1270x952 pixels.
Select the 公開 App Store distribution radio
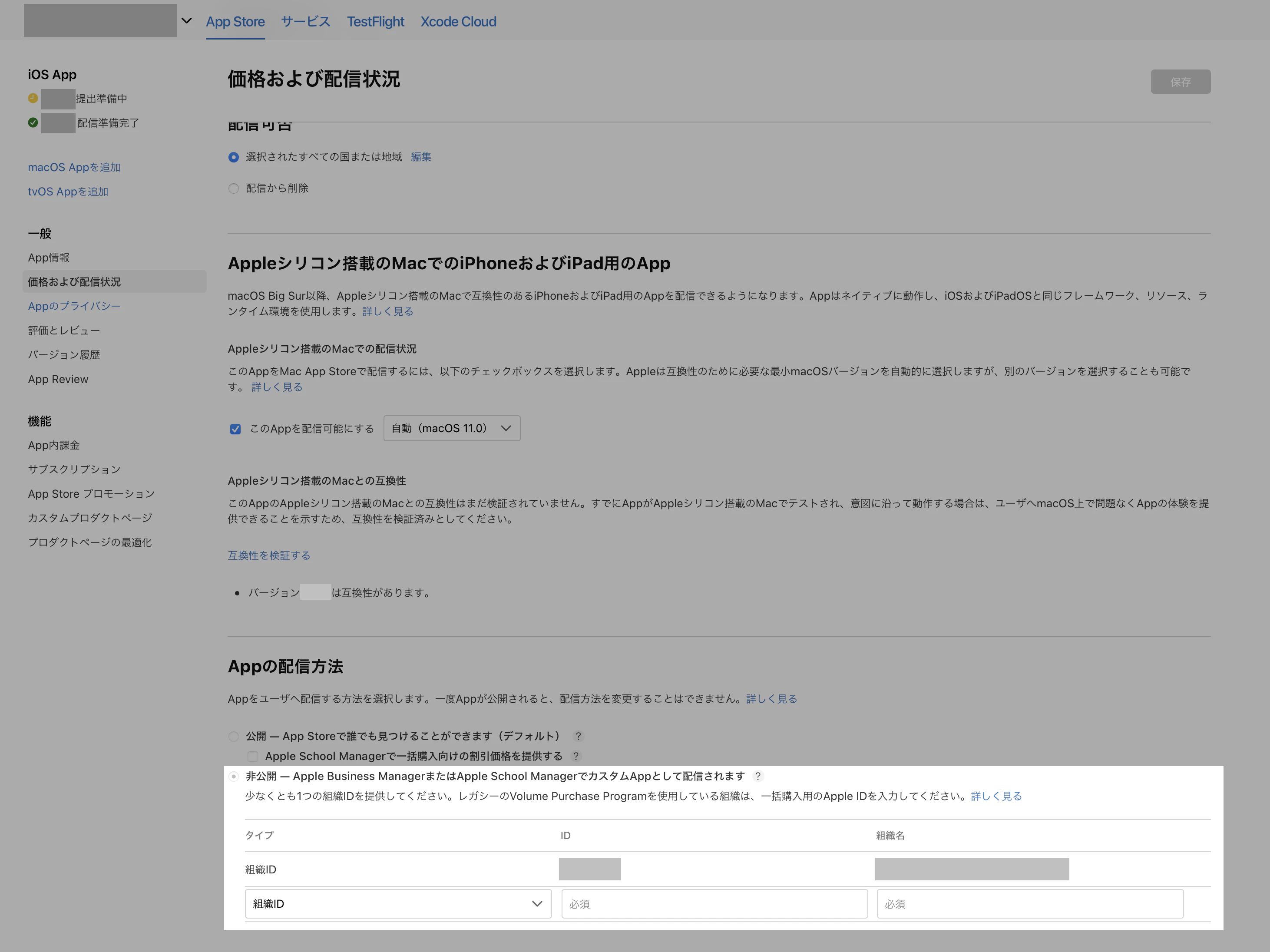[x=234, y=736]
